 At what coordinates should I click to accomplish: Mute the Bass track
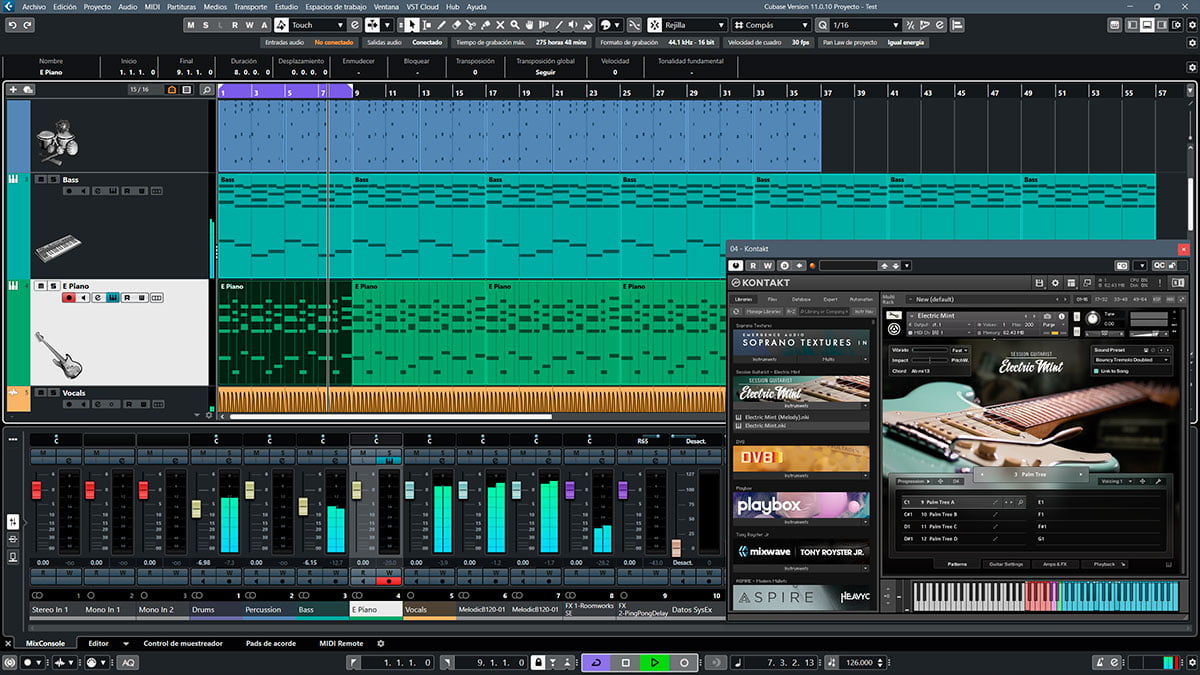point(40,180)
